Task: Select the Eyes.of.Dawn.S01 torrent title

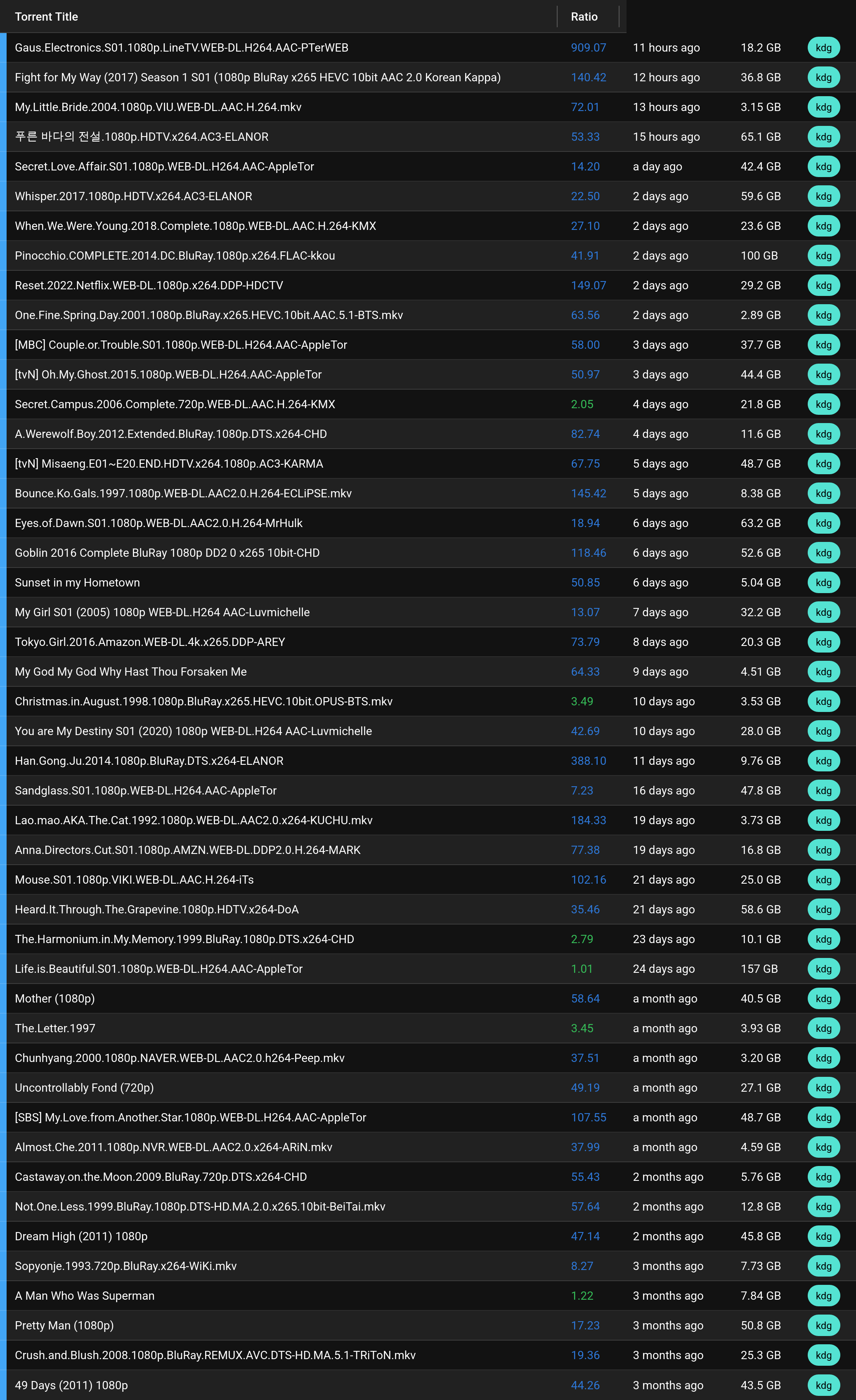Action: pyautogui.click(x=158, y=523)
